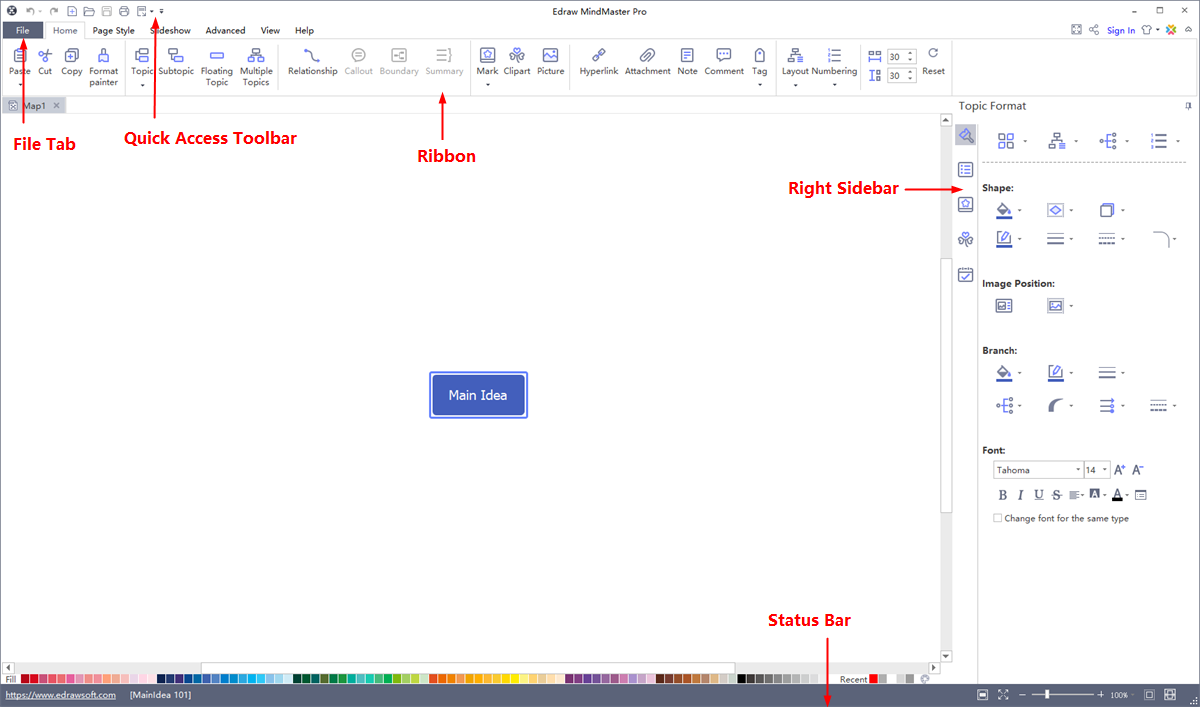Image resolution: width=1200 pixels, height=707 pixels.
Task: Open the edrawsoft.com link
Action: pos(60,695)
